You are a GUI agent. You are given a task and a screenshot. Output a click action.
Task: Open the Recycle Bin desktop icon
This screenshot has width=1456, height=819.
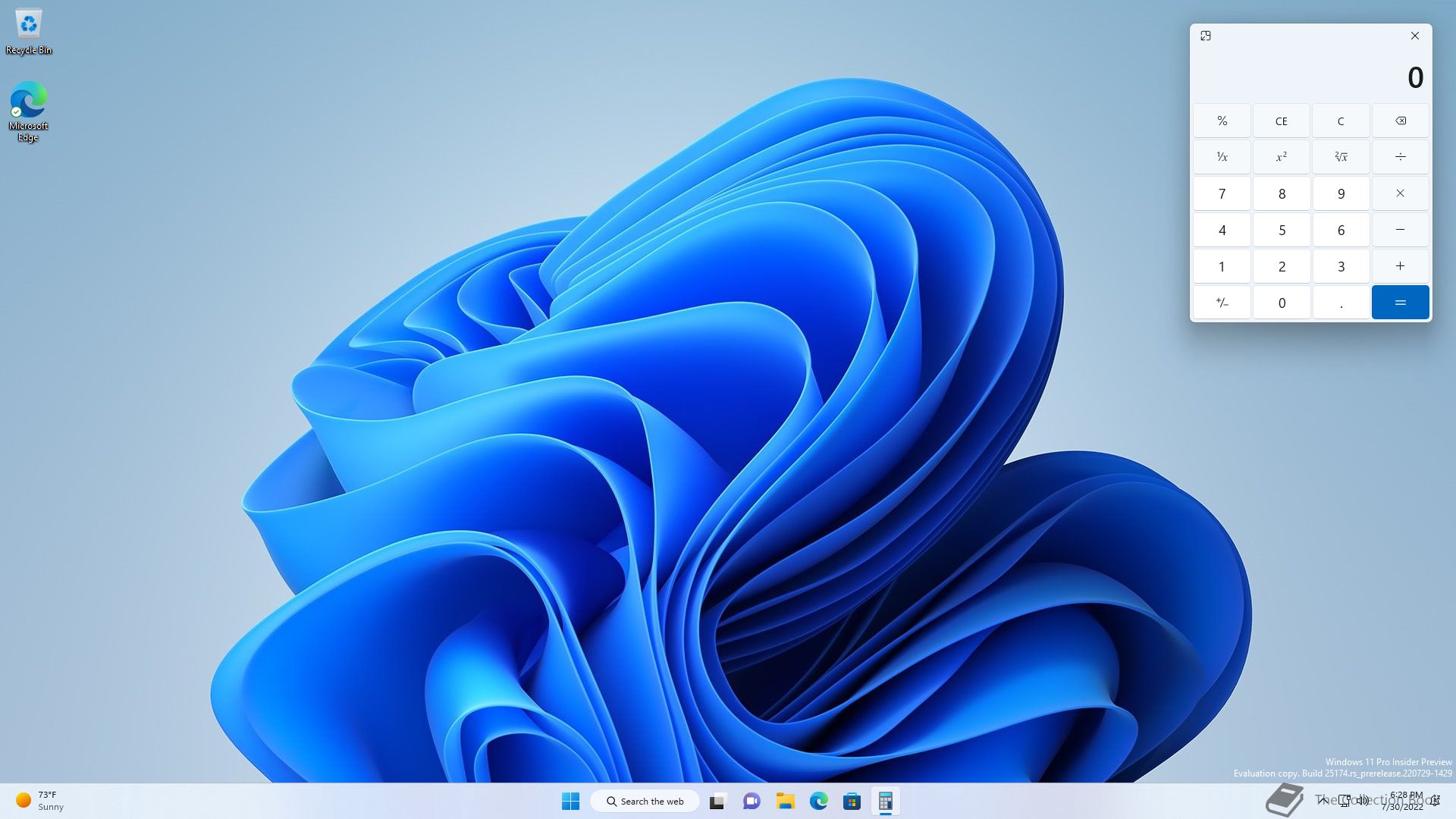(x=29, y=33)
